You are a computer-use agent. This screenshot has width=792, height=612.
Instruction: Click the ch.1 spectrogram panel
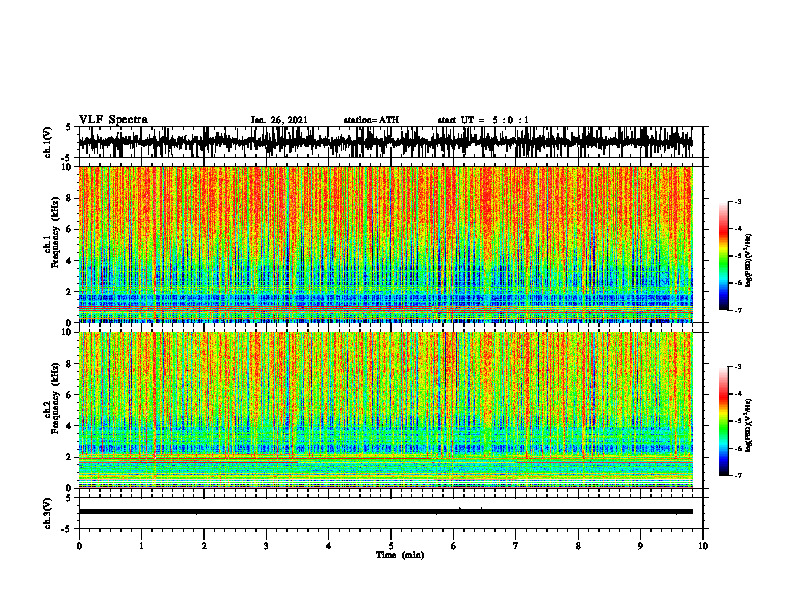pos(385,244)
